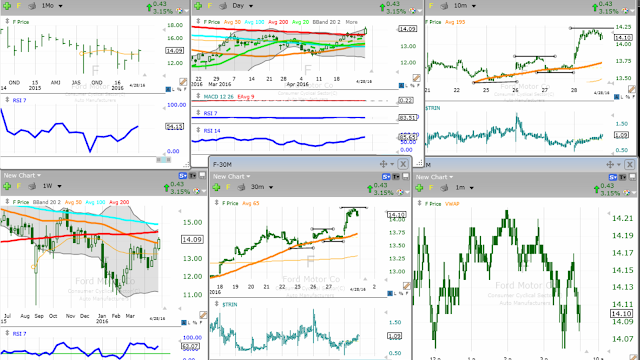Toggle the L scale button on 30m chart

pos(396,293)
